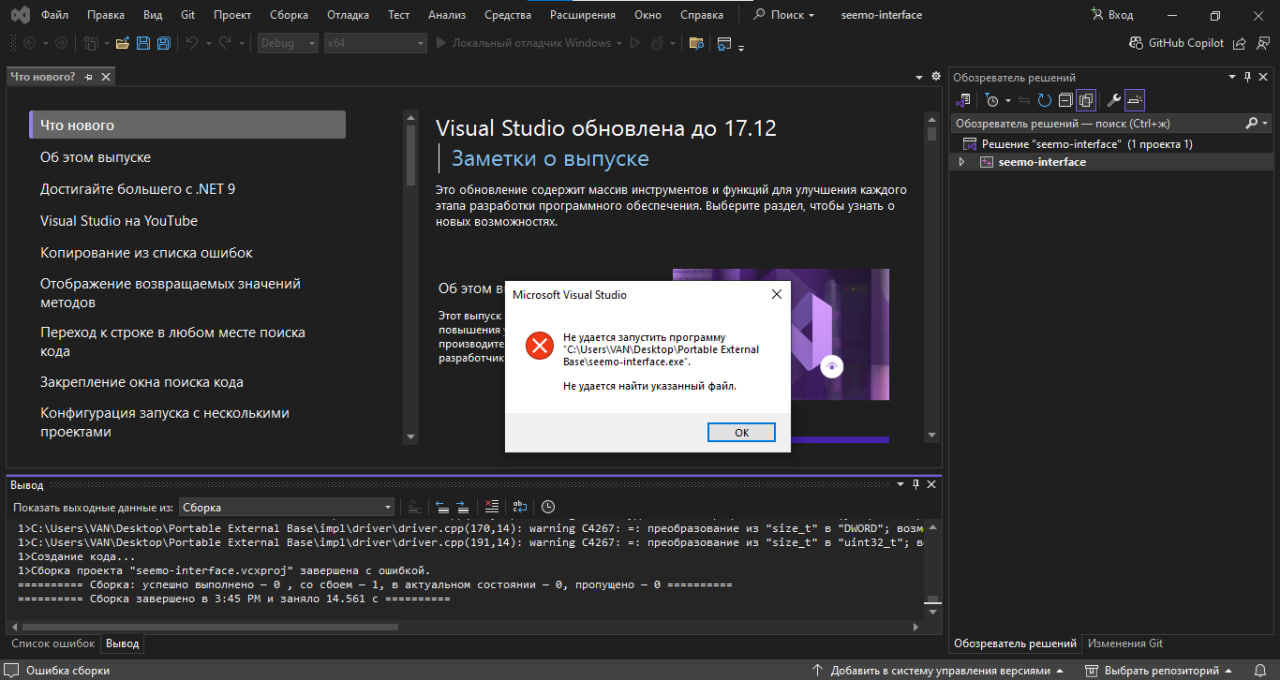Image resolution: width=1280 pixels, height=680 pixels.
Task: Toggle Word Wrap in Output panel
Action: pyautogui.click(x=520, y=507)
